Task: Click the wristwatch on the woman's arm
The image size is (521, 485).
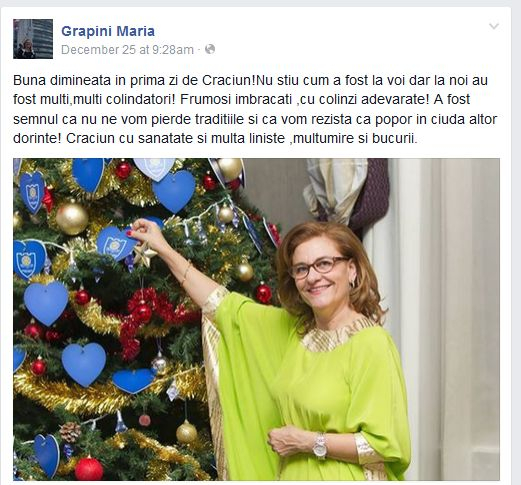Action: click(x=320, y=446)
